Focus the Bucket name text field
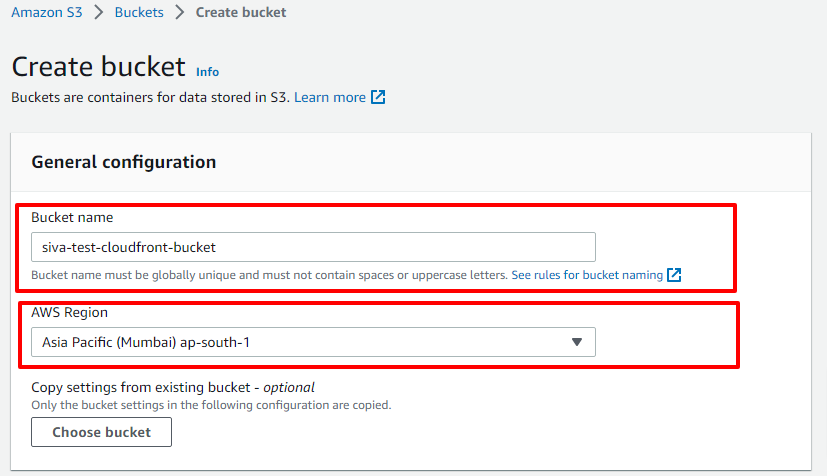Screen dimensions: 827x476 [313, 247]
